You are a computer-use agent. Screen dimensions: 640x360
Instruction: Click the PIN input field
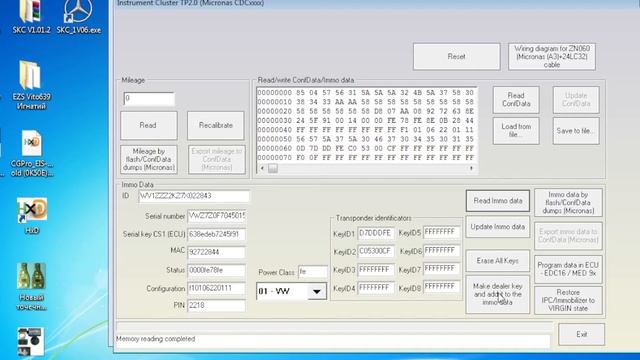(216, 306)
